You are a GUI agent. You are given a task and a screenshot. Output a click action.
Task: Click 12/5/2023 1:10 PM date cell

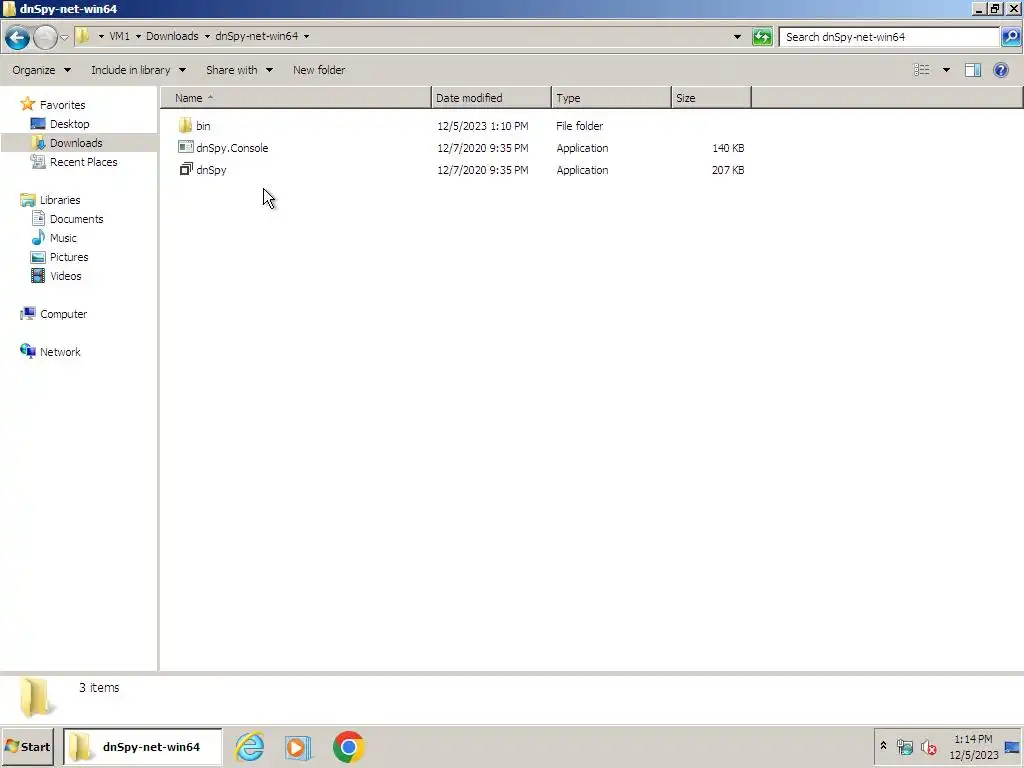483,126
